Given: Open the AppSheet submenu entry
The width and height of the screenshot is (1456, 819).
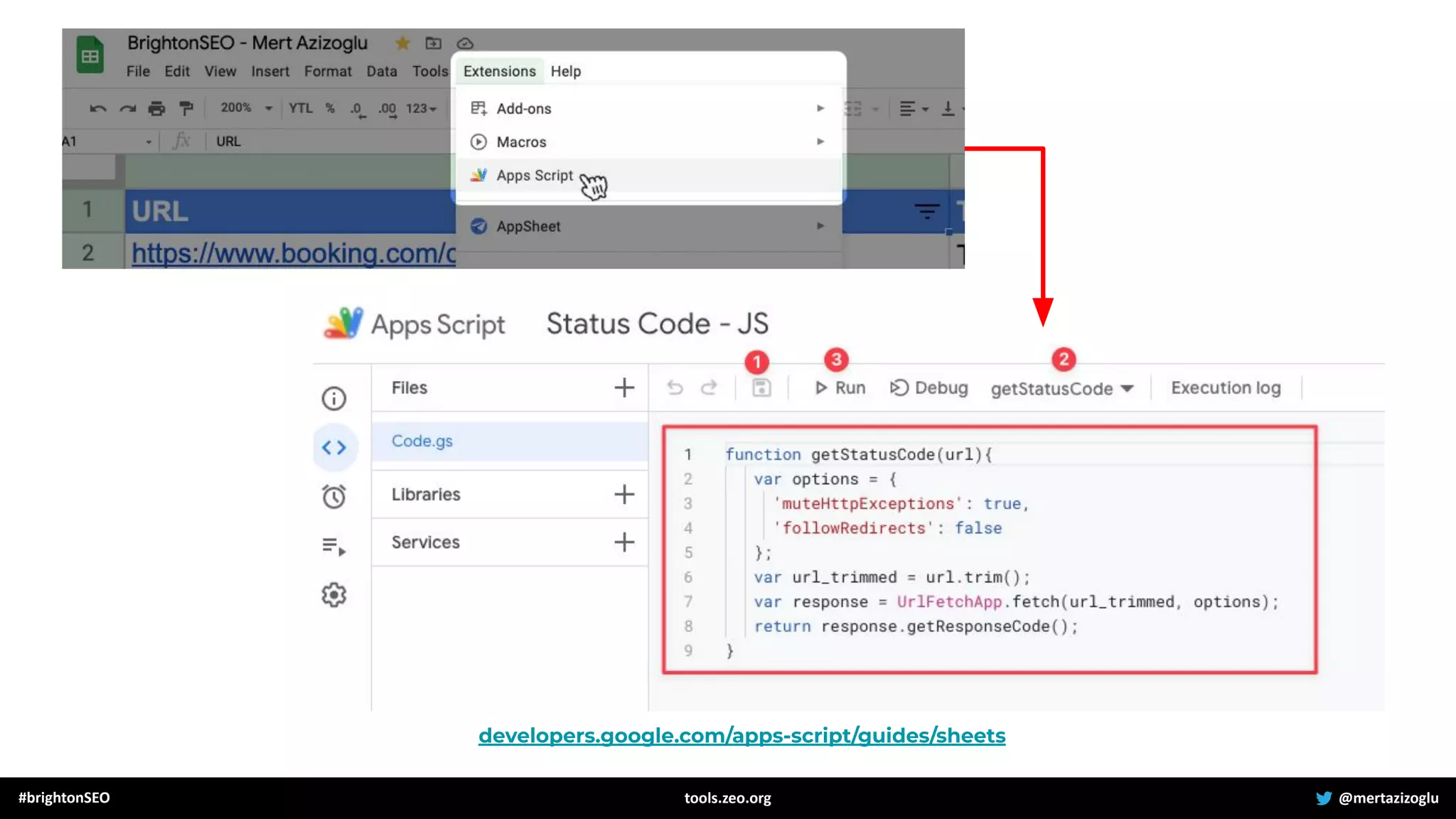Looking at the screenshot, I should pos(648,226).
